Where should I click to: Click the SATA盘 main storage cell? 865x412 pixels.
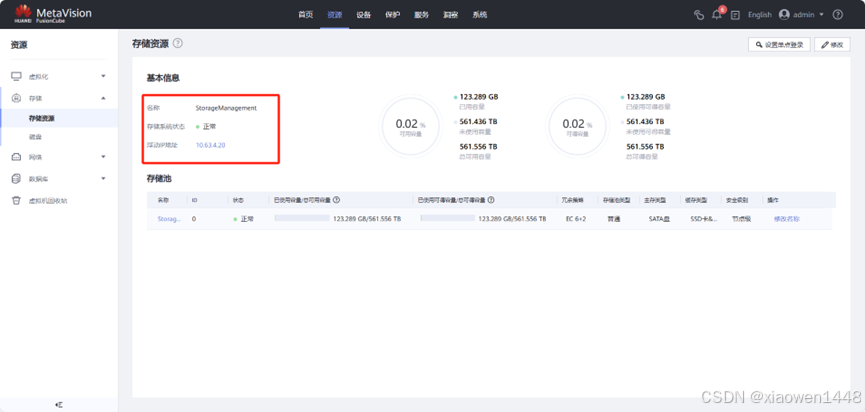[659, 219]
